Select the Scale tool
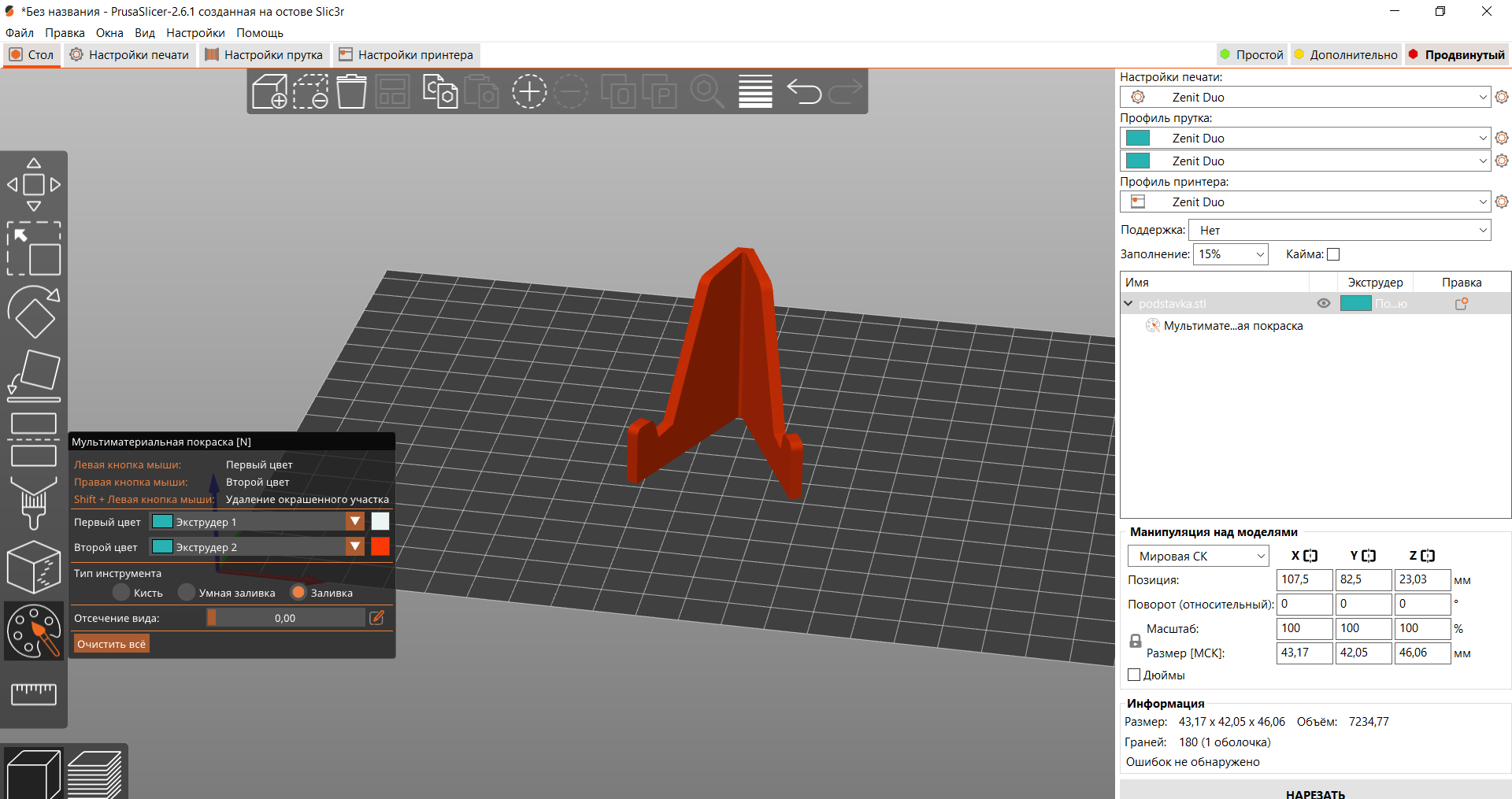 pyautogui.click(x=34, y=249)
